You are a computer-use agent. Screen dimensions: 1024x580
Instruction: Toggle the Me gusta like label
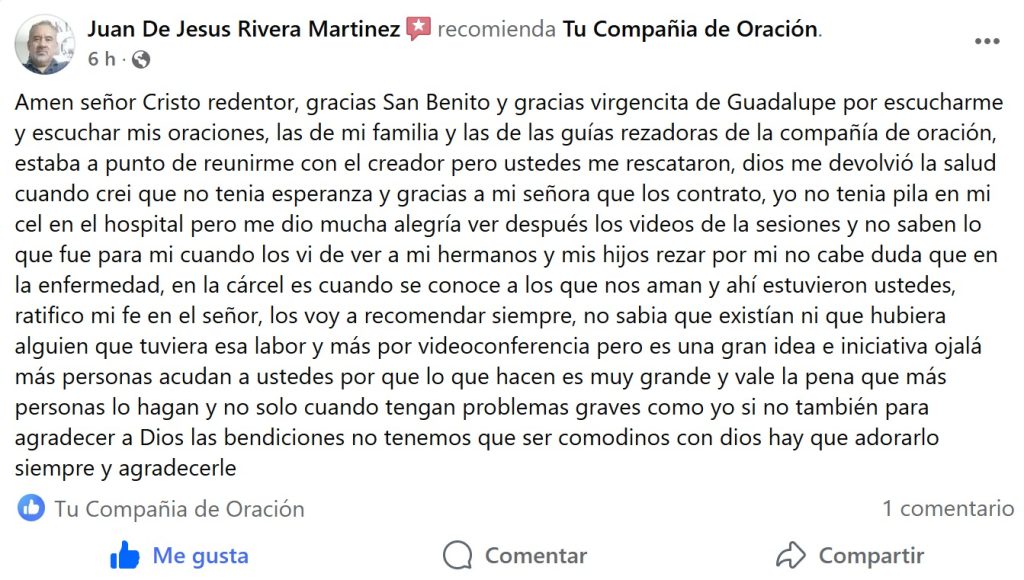pos(200,555)
